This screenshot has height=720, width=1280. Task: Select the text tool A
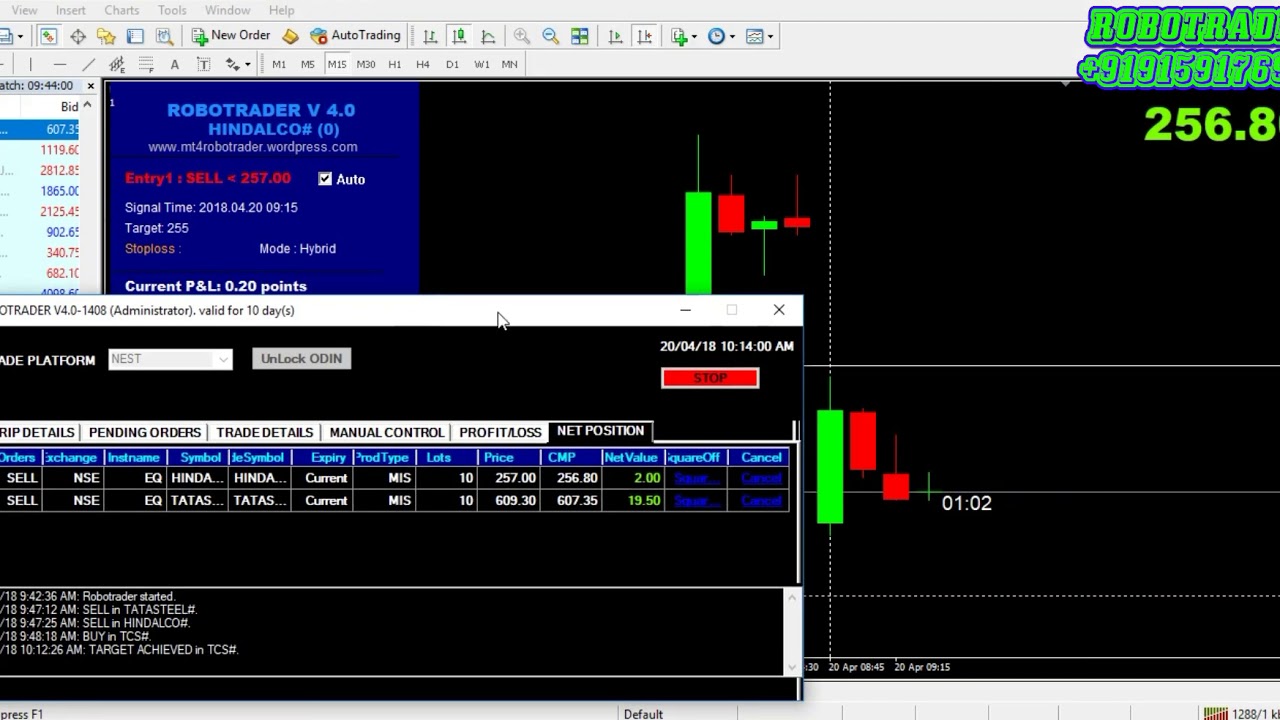pos(174,64)
